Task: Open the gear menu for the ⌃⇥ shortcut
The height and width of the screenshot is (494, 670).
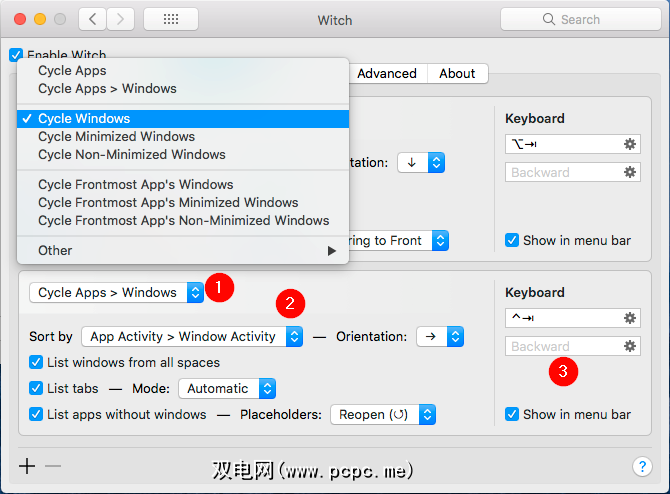Action: click(x=629, y=318)
